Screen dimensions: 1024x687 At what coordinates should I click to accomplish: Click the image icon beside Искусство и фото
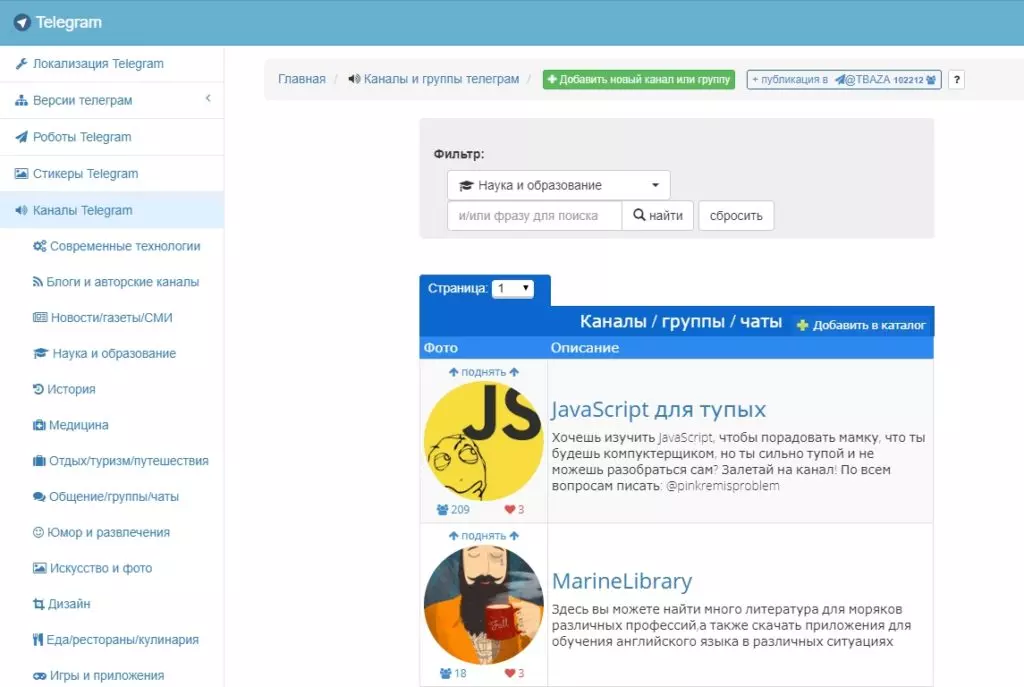[x=39, y=568]
